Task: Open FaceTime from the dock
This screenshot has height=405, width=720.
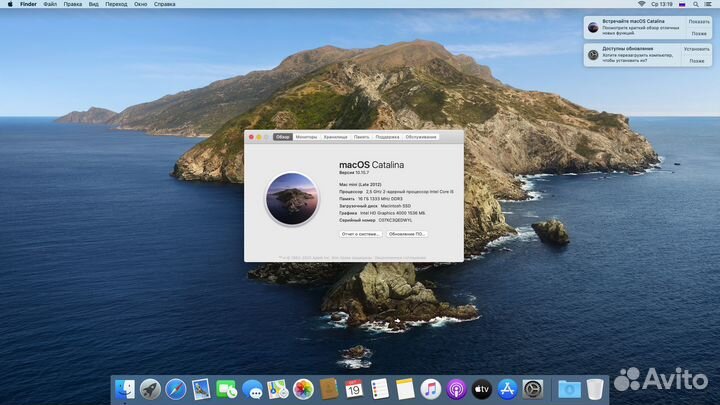Action: (226, 389)
